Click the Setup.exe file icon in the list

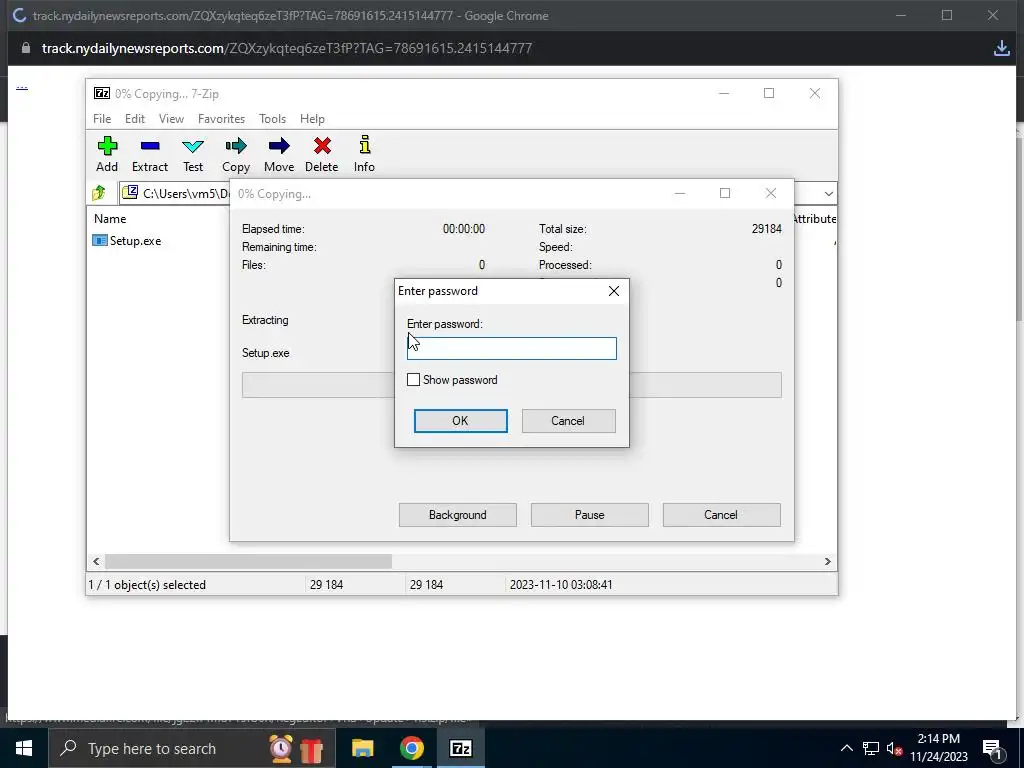click(x=100, y=240)
